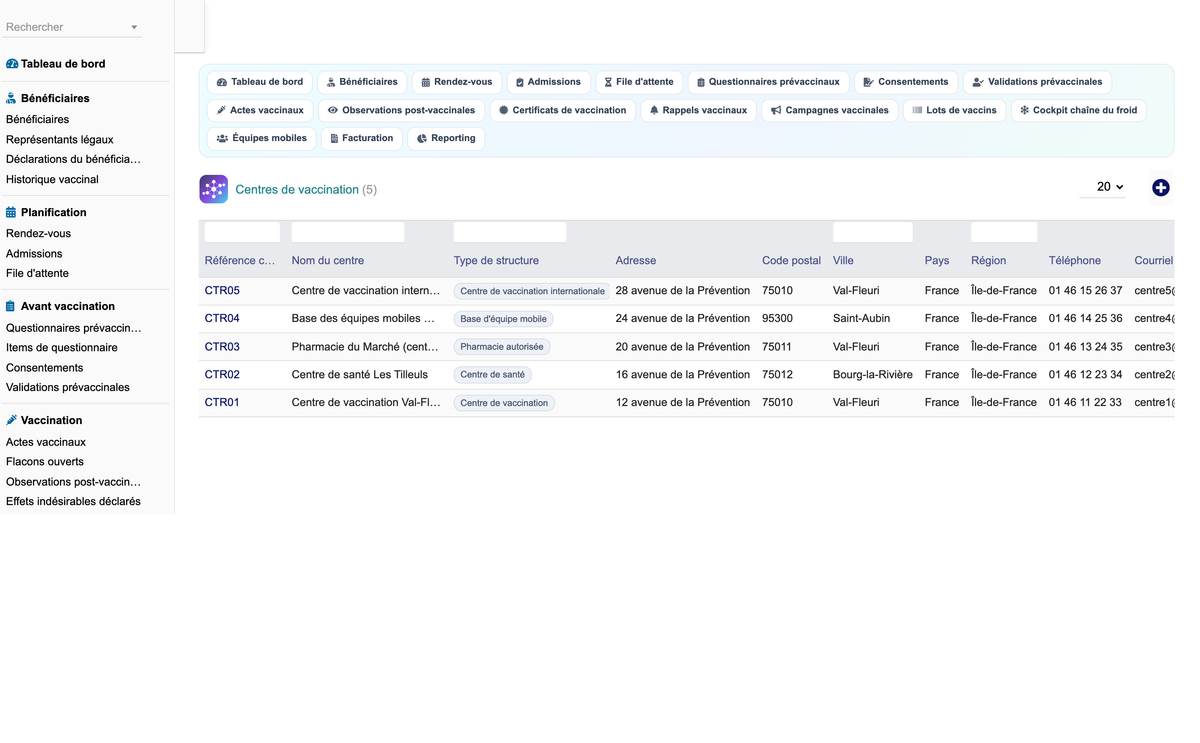Filter by Type de structure input field

coord(510,232)
